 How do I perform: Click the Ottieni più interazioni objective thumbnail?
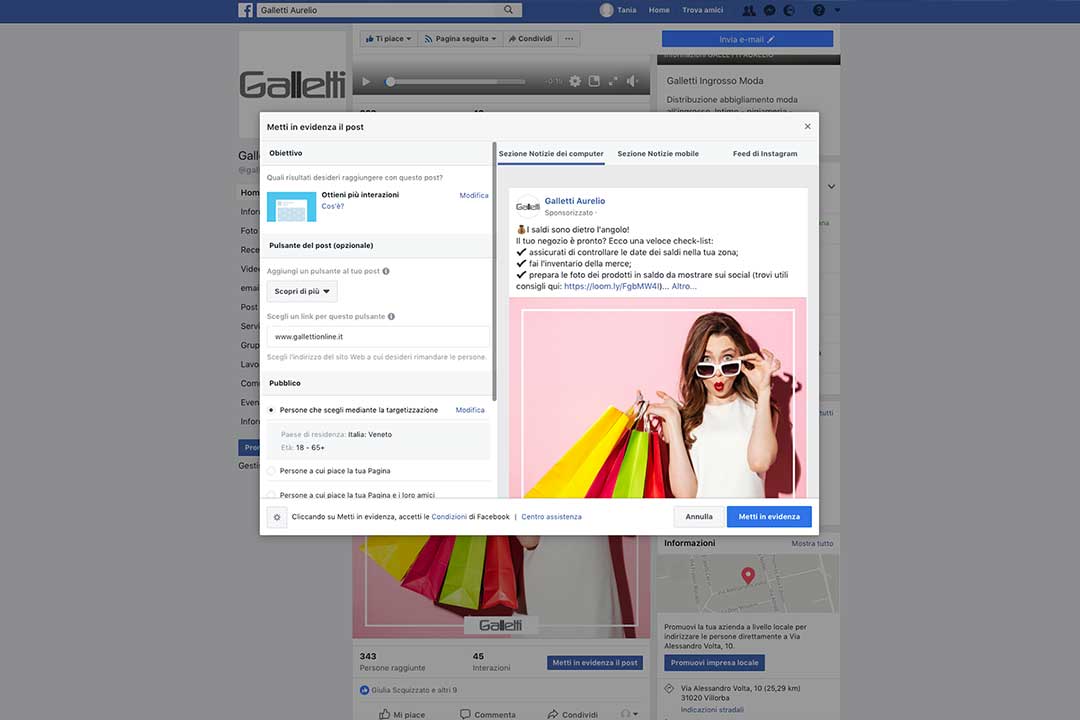coord(291,206)
